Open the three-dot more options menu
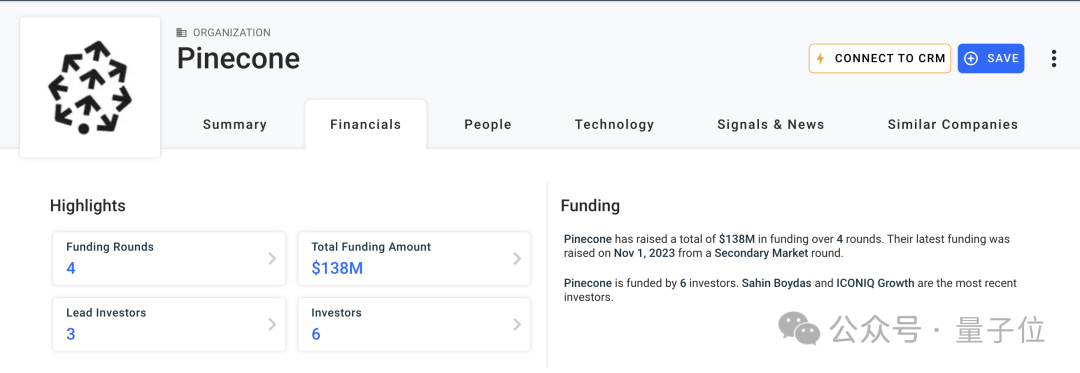The width and height of the screenshot is (1080, 373). click(x=1054, y=58)
